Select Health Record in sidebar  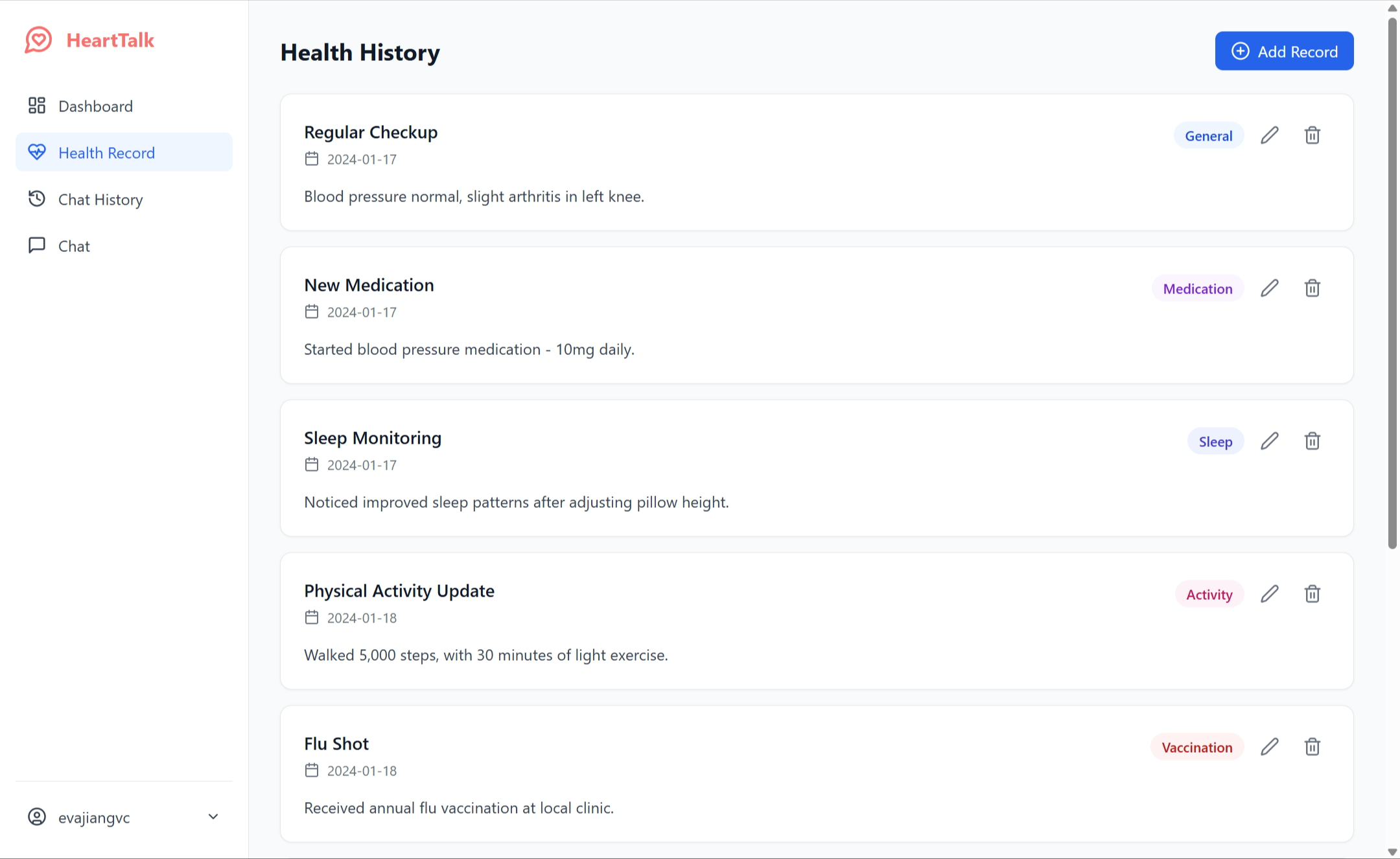(x=106, y=153)
